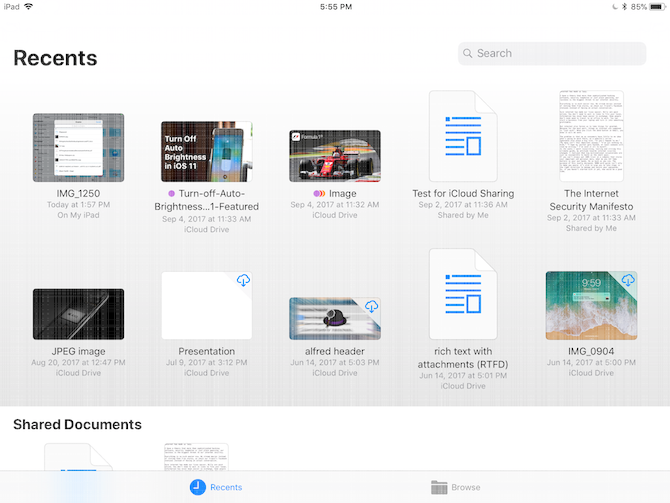Open the IMG_1250 thumbnail
670x503 pixels.
[78, 147]
